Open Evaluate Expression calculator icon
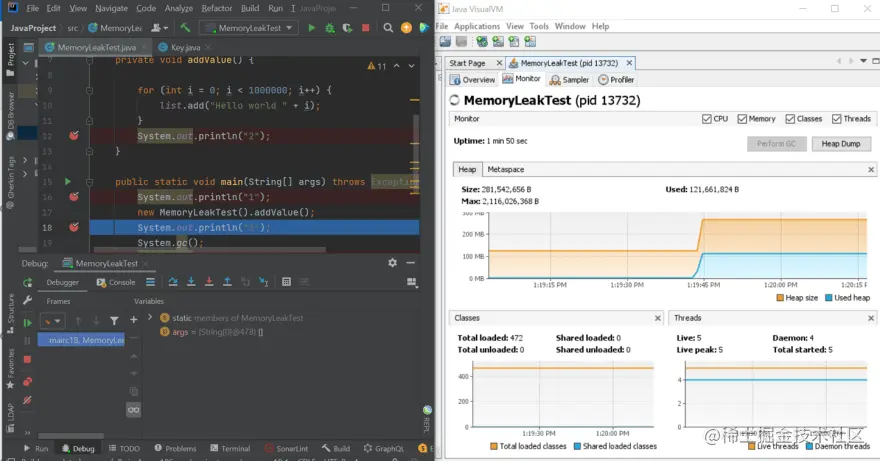Viewport: 880px width, 461px height. (286, 282)
